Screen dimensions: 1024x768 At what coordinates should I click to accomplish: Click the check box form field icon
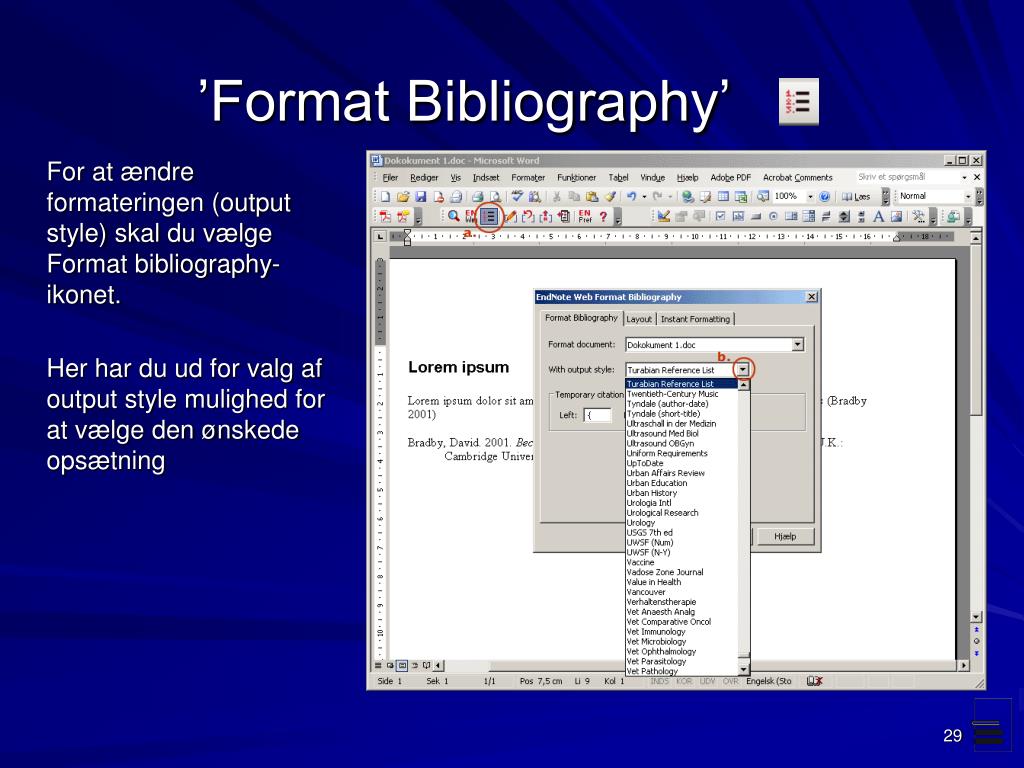click(720, 216)
